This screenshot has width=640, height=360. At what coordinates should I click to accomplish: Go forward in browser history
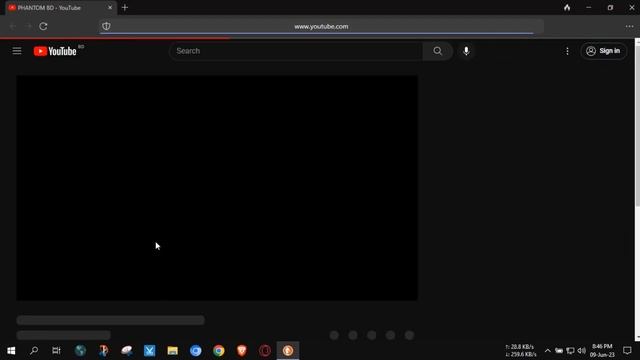point(29,27)
